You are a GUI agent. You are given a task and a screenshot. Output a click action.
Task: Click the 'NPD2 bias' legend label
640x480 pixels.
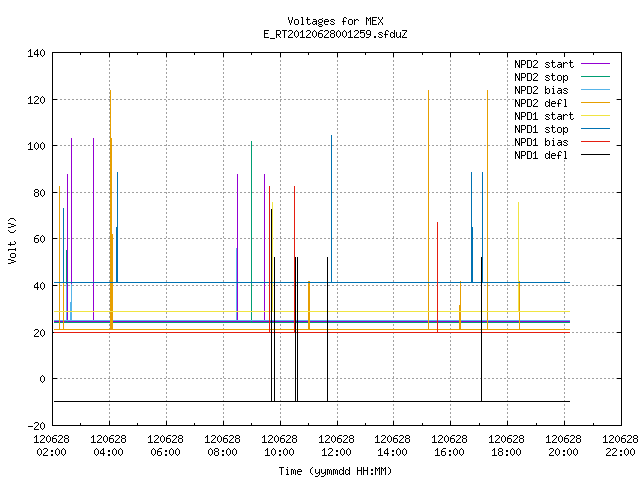(x=541, y=90)
